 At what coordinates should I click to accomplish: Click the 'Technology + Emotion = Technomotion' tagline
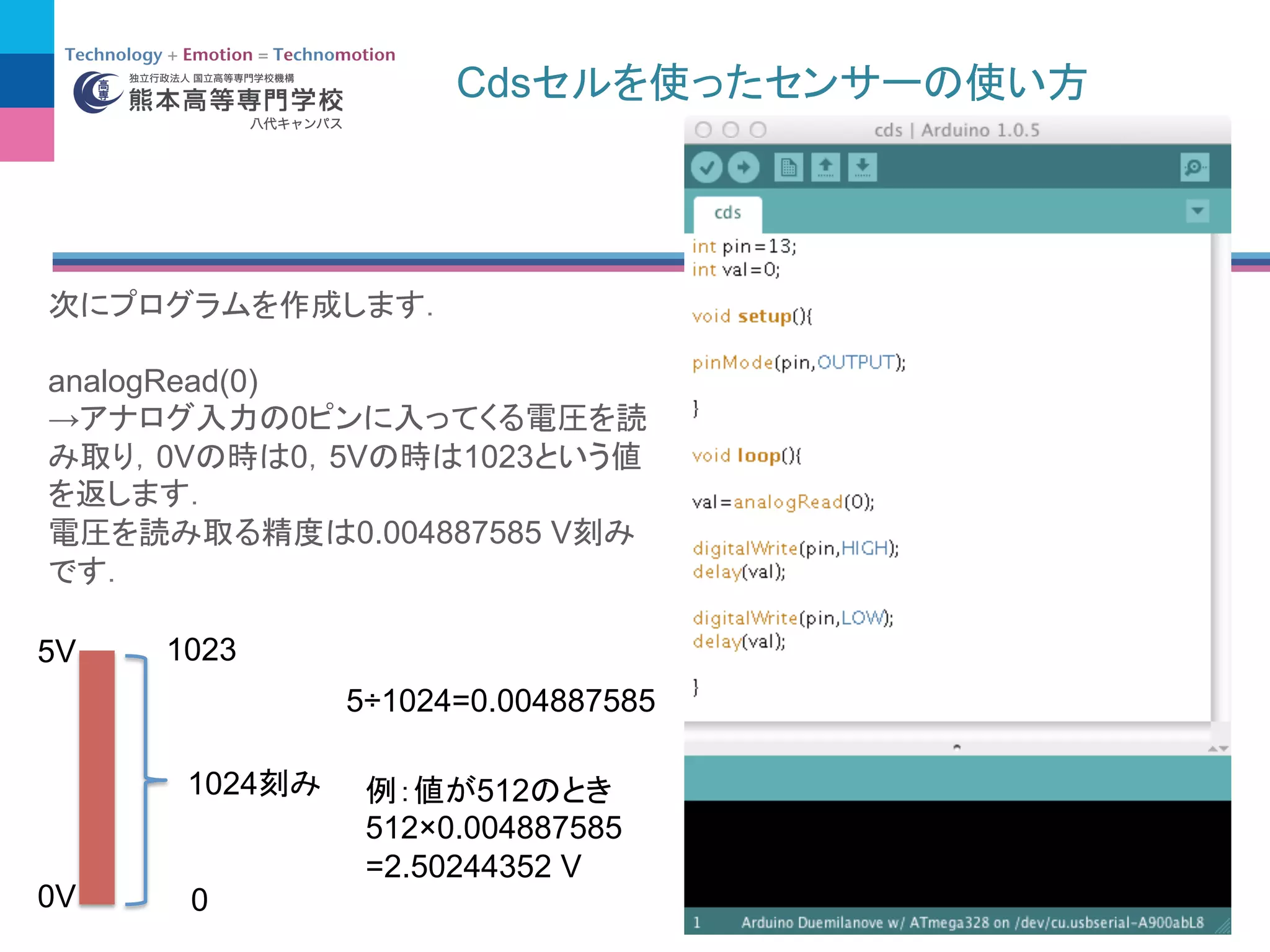[230, 55]
